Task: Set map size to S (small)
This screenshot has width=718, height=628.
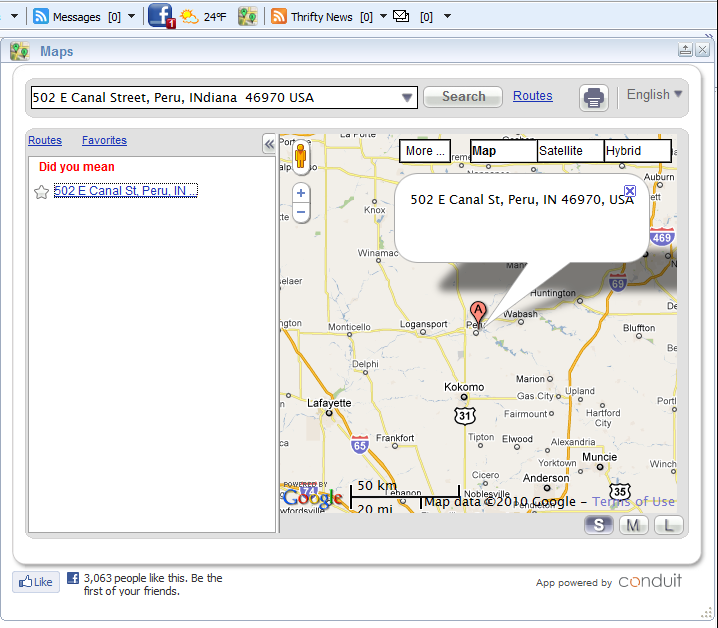Action: click(x=598, y=525)
